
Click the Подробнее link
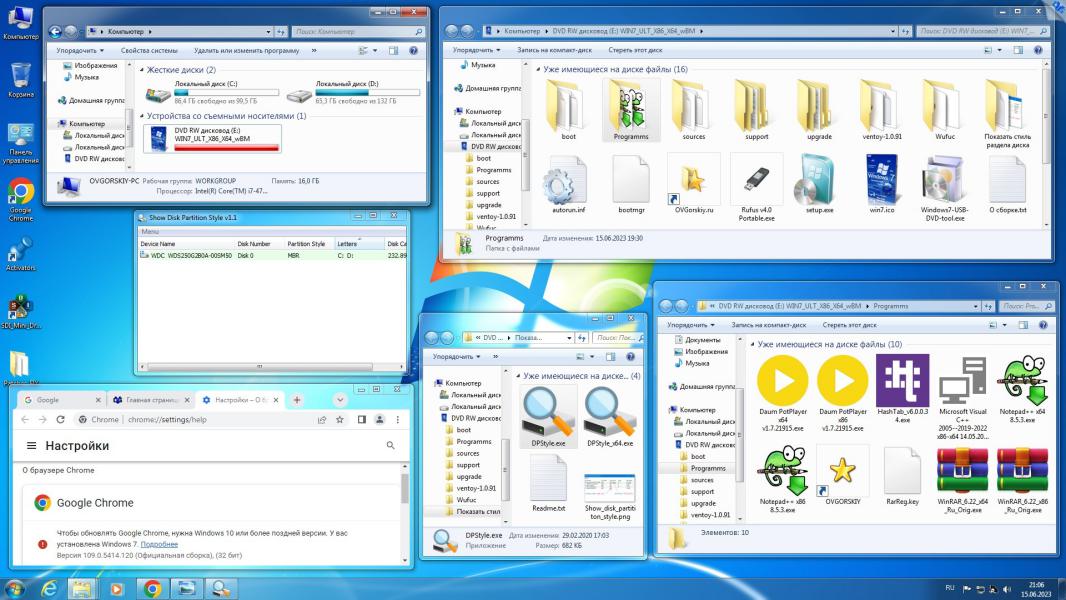[x=159, y=544]
